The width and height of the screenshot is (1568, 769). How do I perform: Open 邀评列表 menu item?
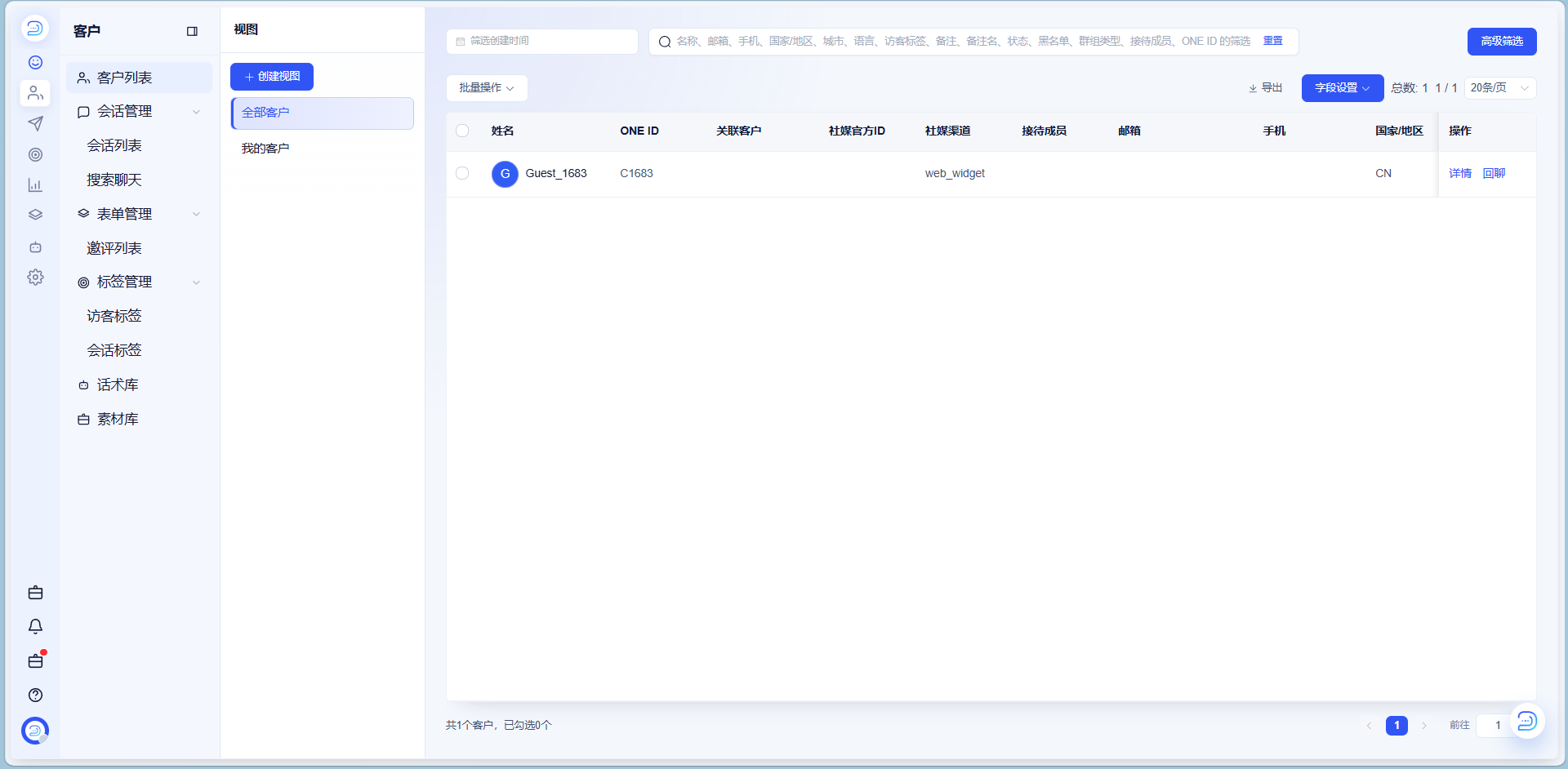(114, 248)
